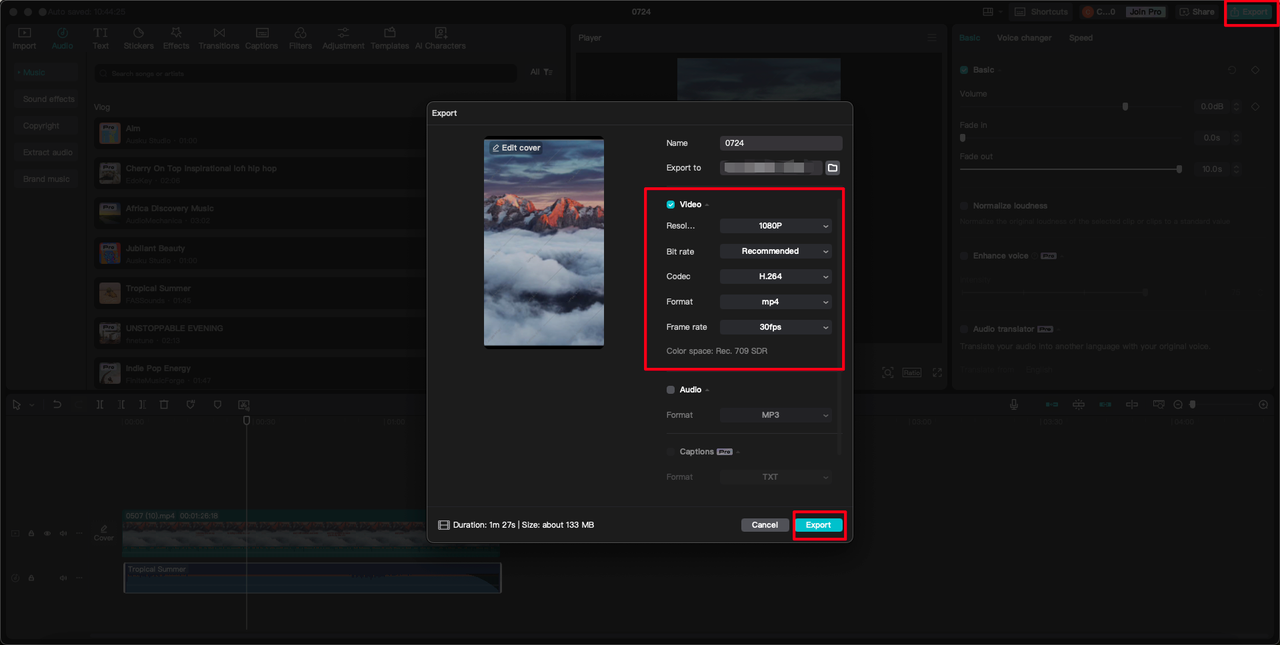Open the Captions tab in top toolbar
Viewport: 1280px width, 645px height.
point(261,39)
